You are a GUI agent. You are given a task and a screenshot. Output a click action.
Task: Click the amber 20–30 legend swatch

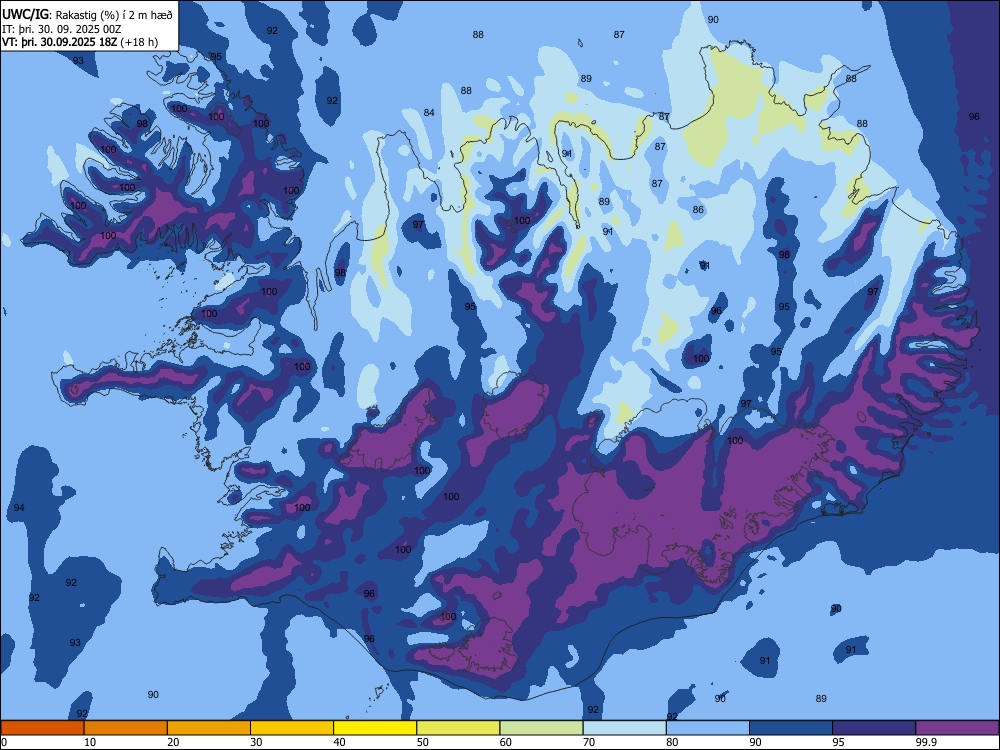coord(209,728)
